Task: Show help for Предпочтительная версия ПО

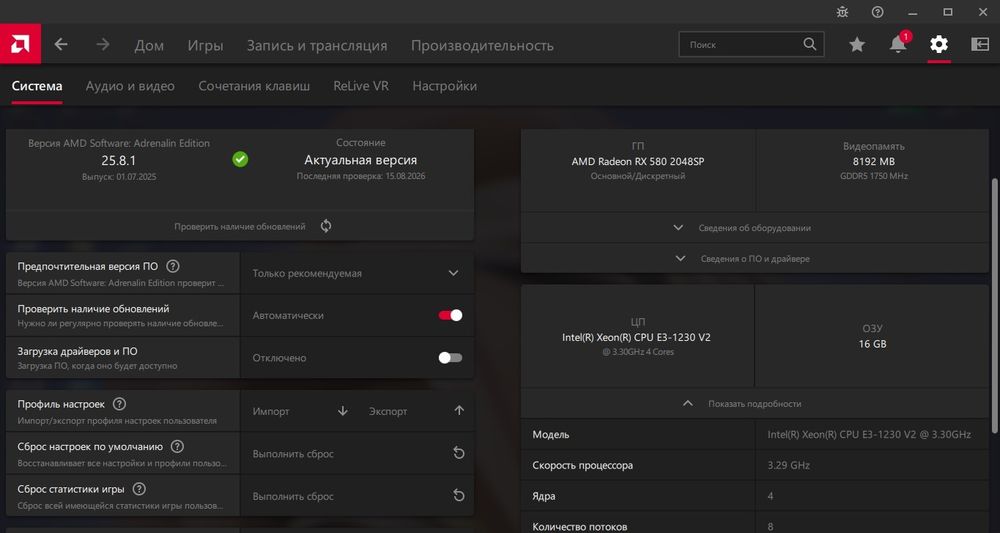Action: [x=172, y=266]
